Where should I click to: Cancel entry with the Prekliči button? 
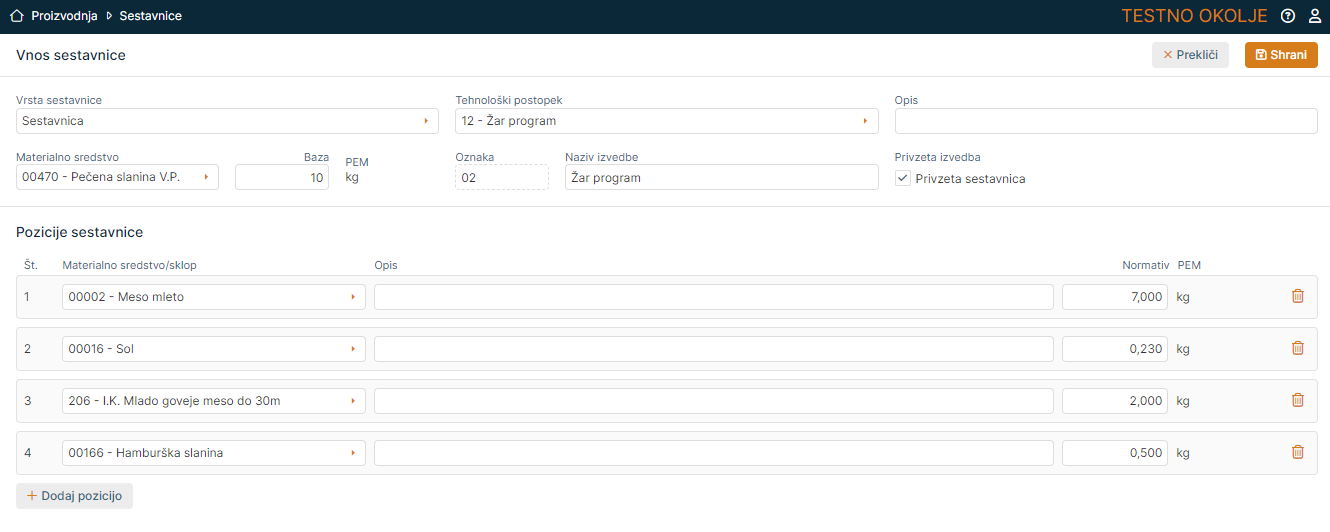pos(1190,55)
